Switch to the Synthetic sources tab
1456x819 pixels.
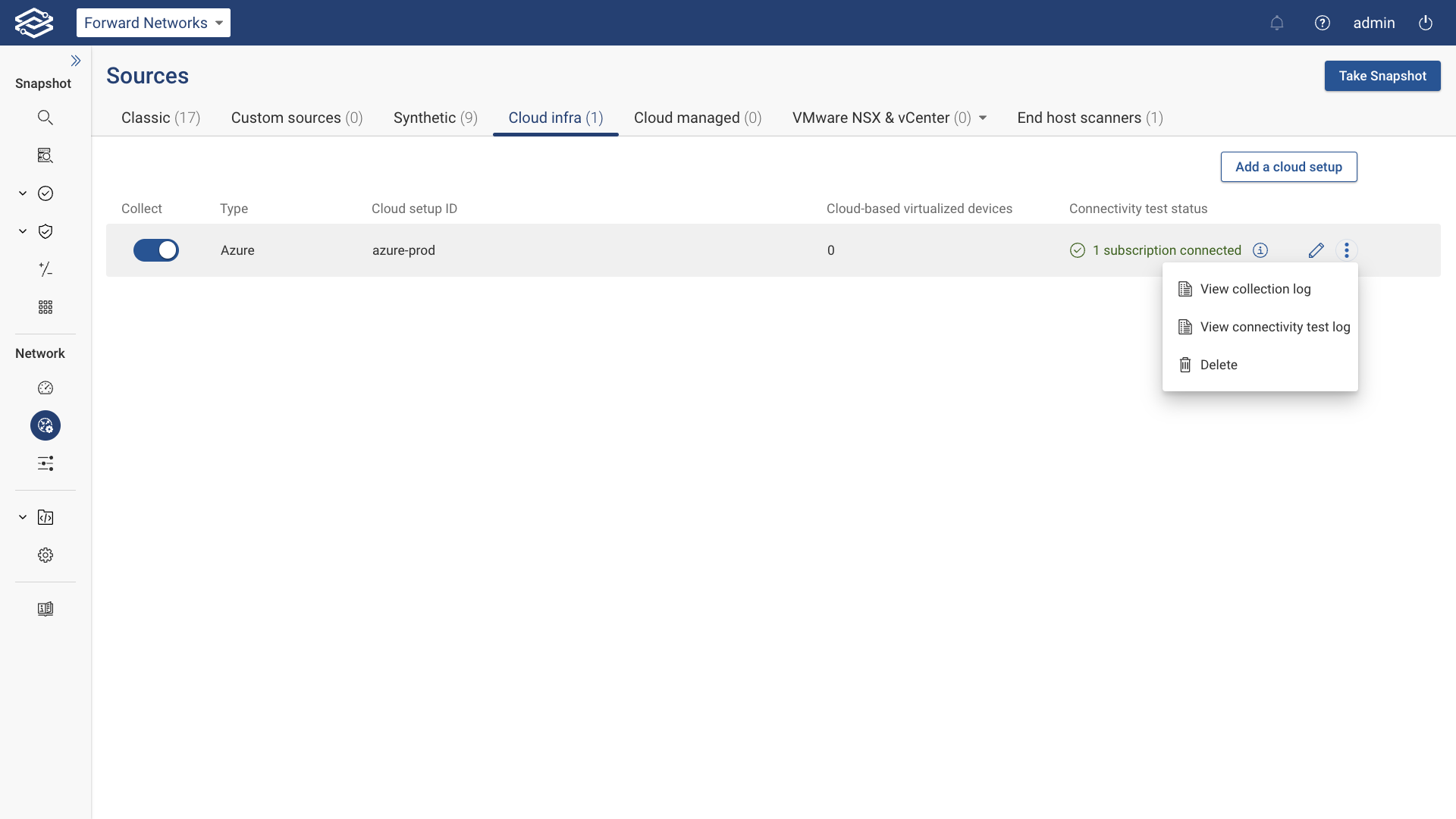[x=435, y=118]
